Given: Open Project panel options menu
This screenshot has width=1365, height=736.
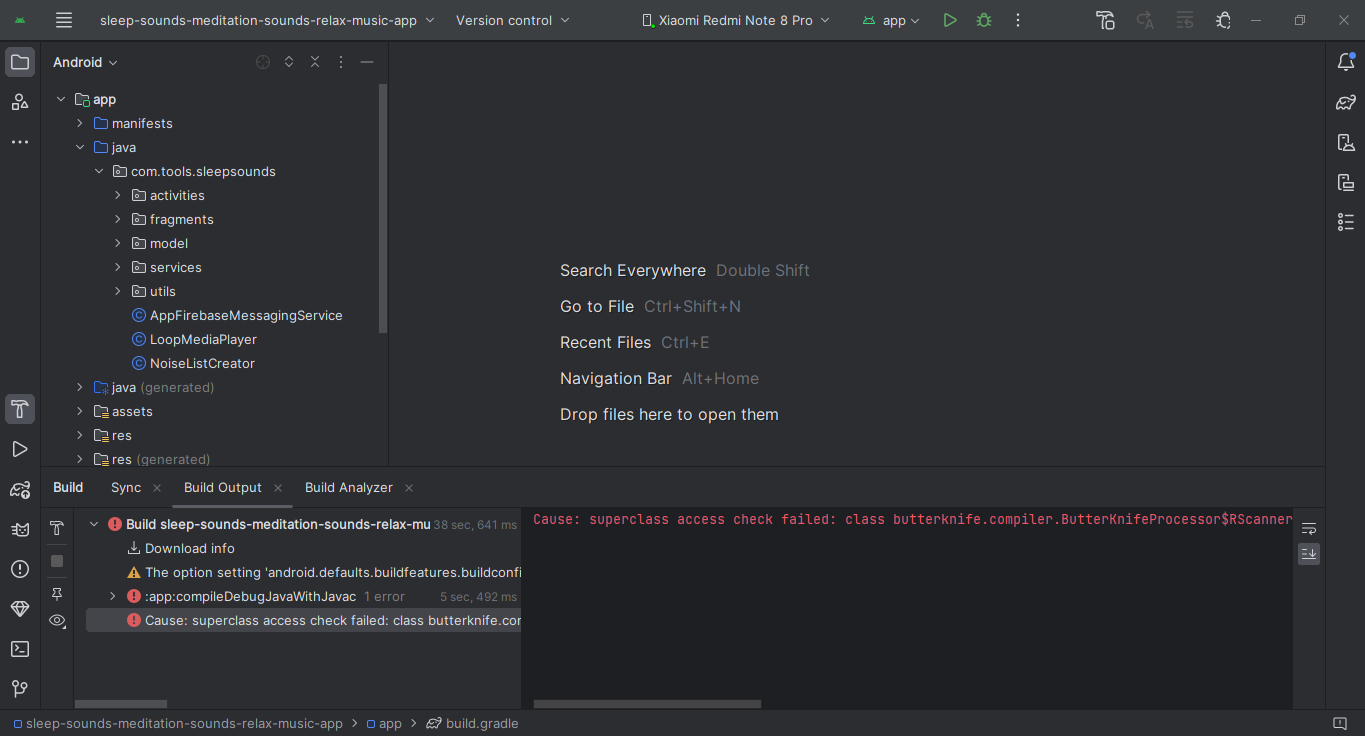Looking at the screenshot, I should pyautogui.click(x=341, y=62).
